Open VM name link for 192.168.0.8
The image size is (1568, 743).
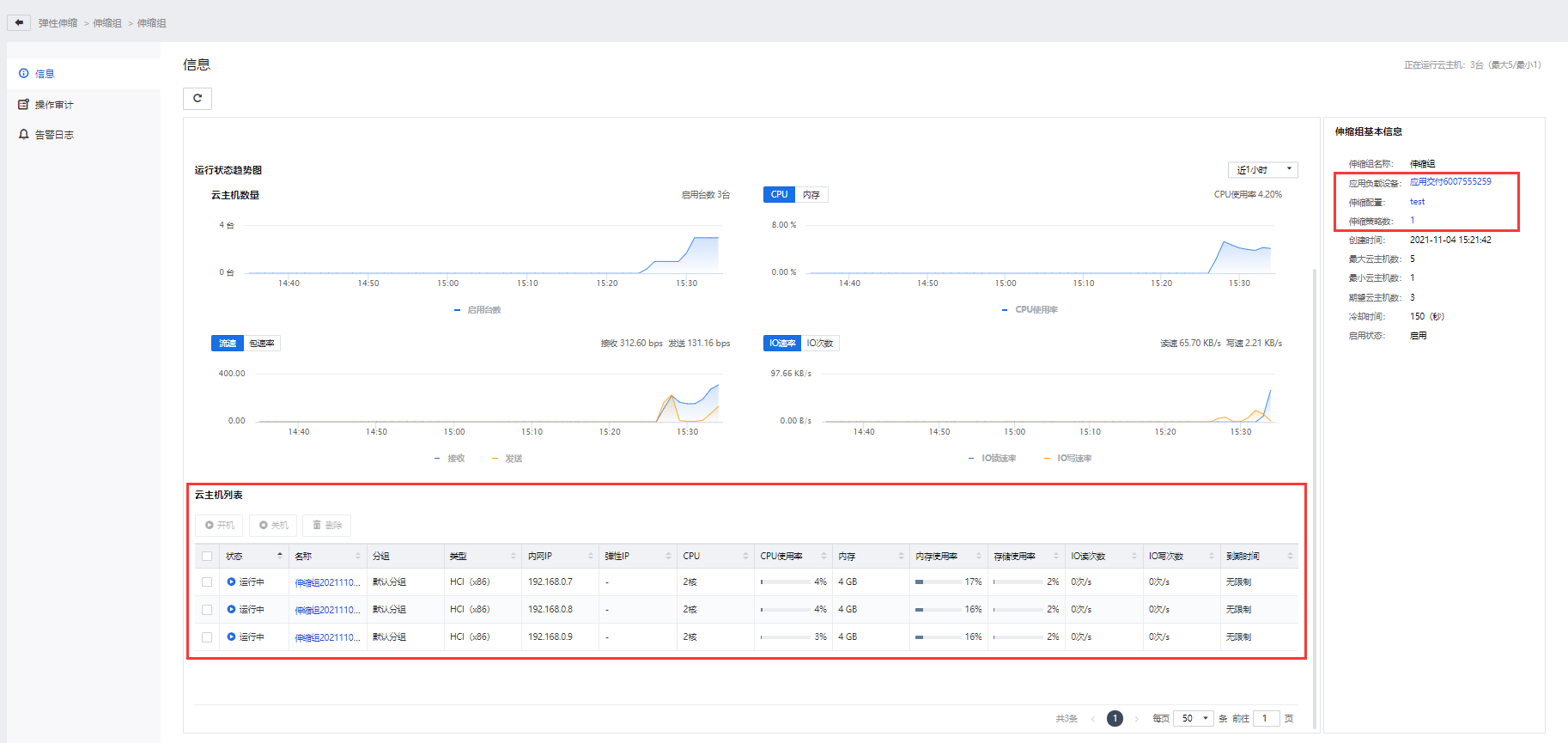click(x=327, y=610)
